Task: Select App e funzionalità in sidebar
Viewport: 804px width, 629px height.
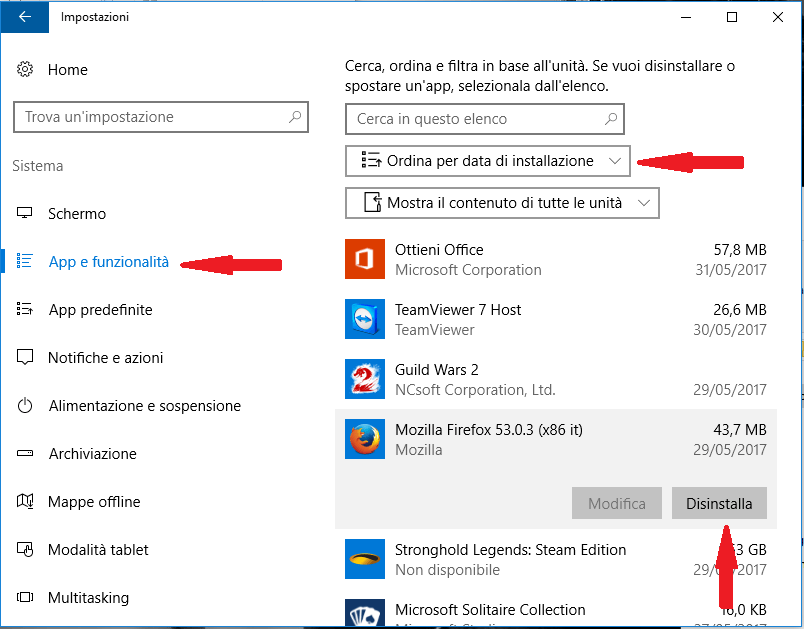Action: pos(108,262)
